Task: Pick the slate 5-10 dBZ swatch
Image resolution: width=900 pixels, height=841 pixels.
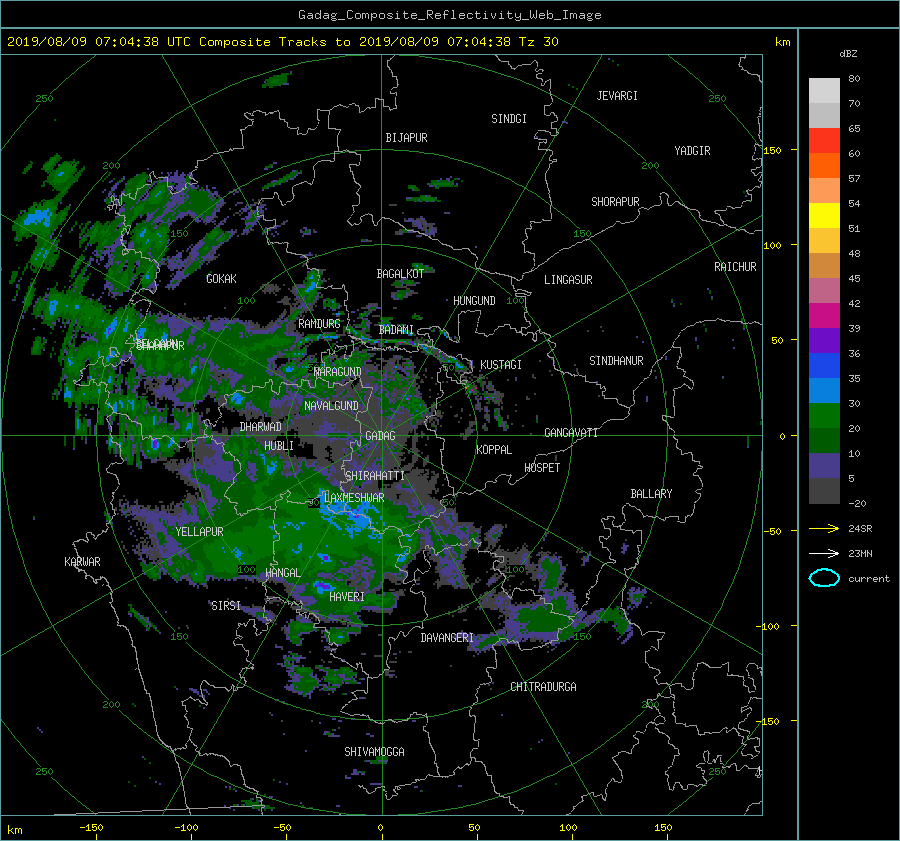Action: point(824,466)
